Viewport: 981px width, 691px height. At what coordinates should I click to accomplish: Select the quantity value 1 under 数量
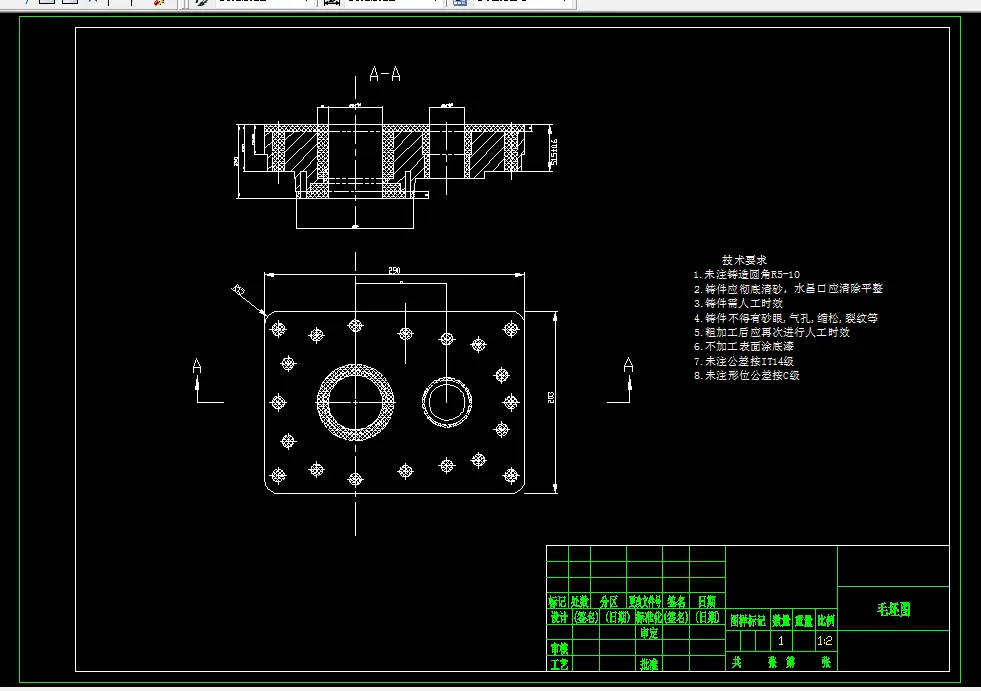[780, 641]
